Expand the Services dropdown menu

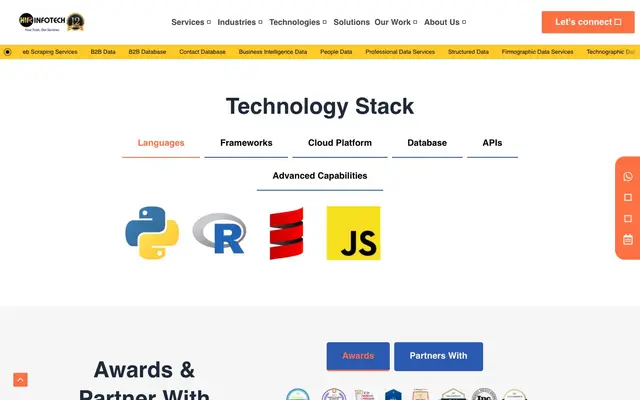[191, 22]
